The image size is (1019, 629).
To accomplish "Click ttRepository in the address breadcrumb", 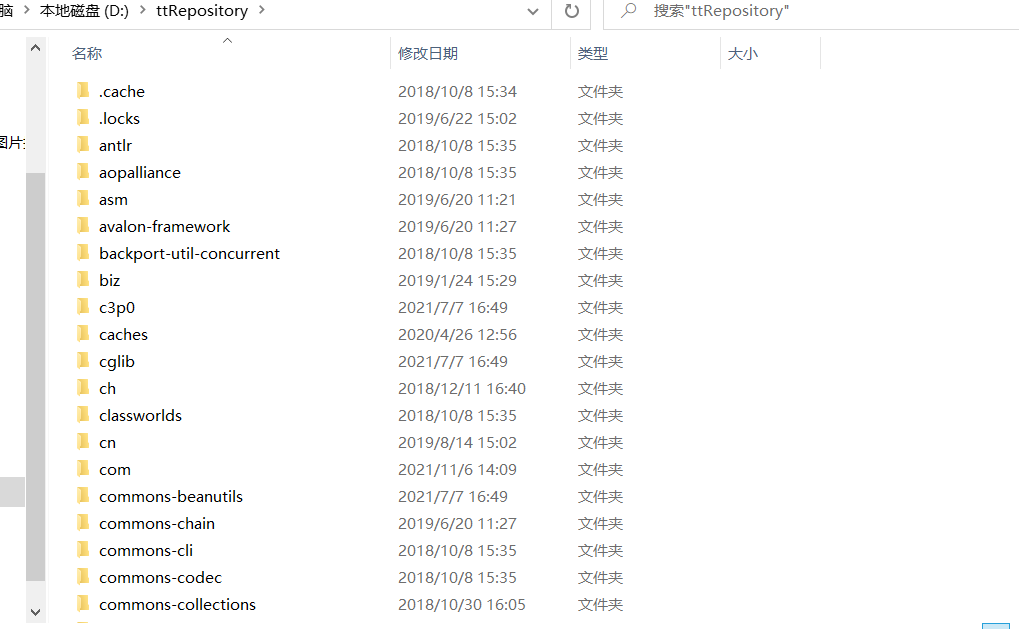I will coord(202,10).
